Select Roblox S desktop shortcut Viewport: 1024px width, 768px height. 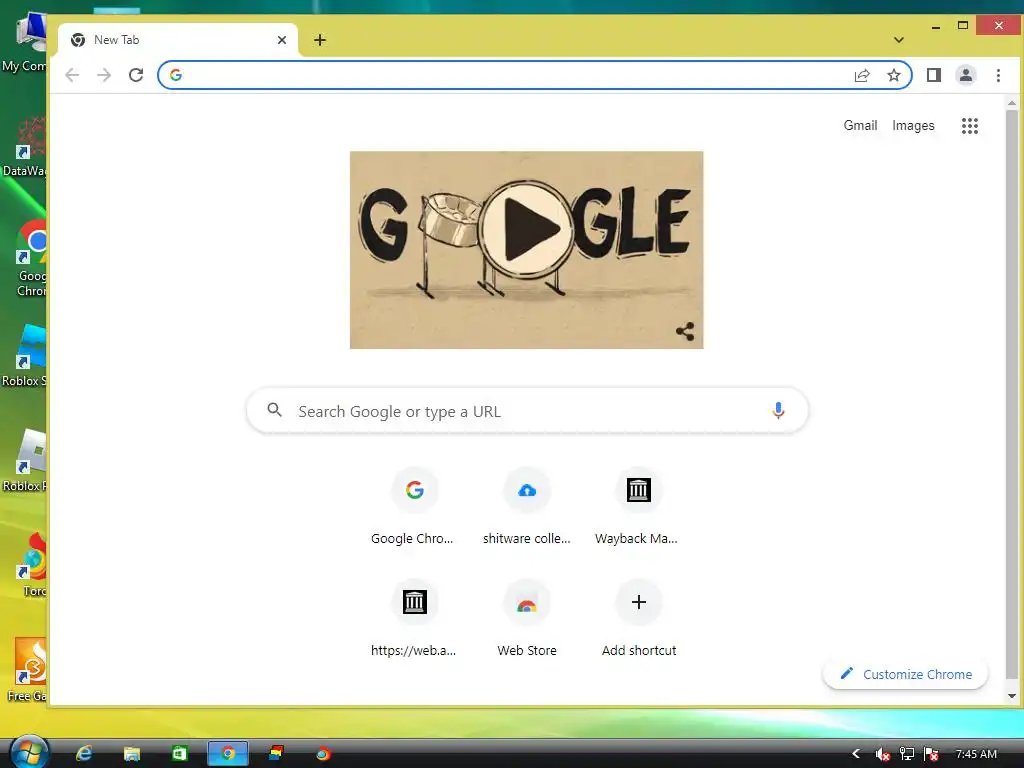(25, 356)
